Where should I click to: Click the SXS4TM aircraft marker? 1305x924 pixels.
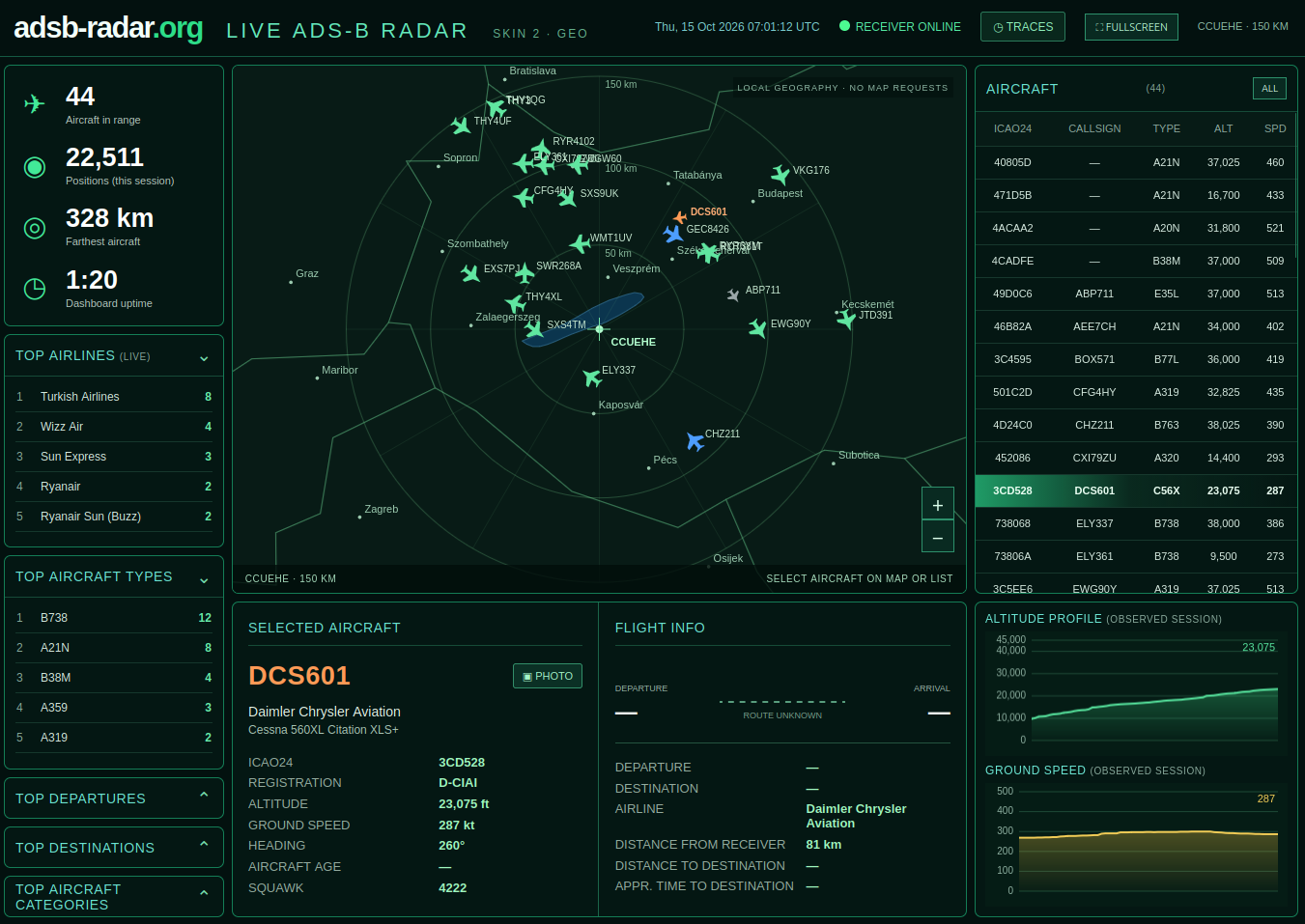pos(534,329)
